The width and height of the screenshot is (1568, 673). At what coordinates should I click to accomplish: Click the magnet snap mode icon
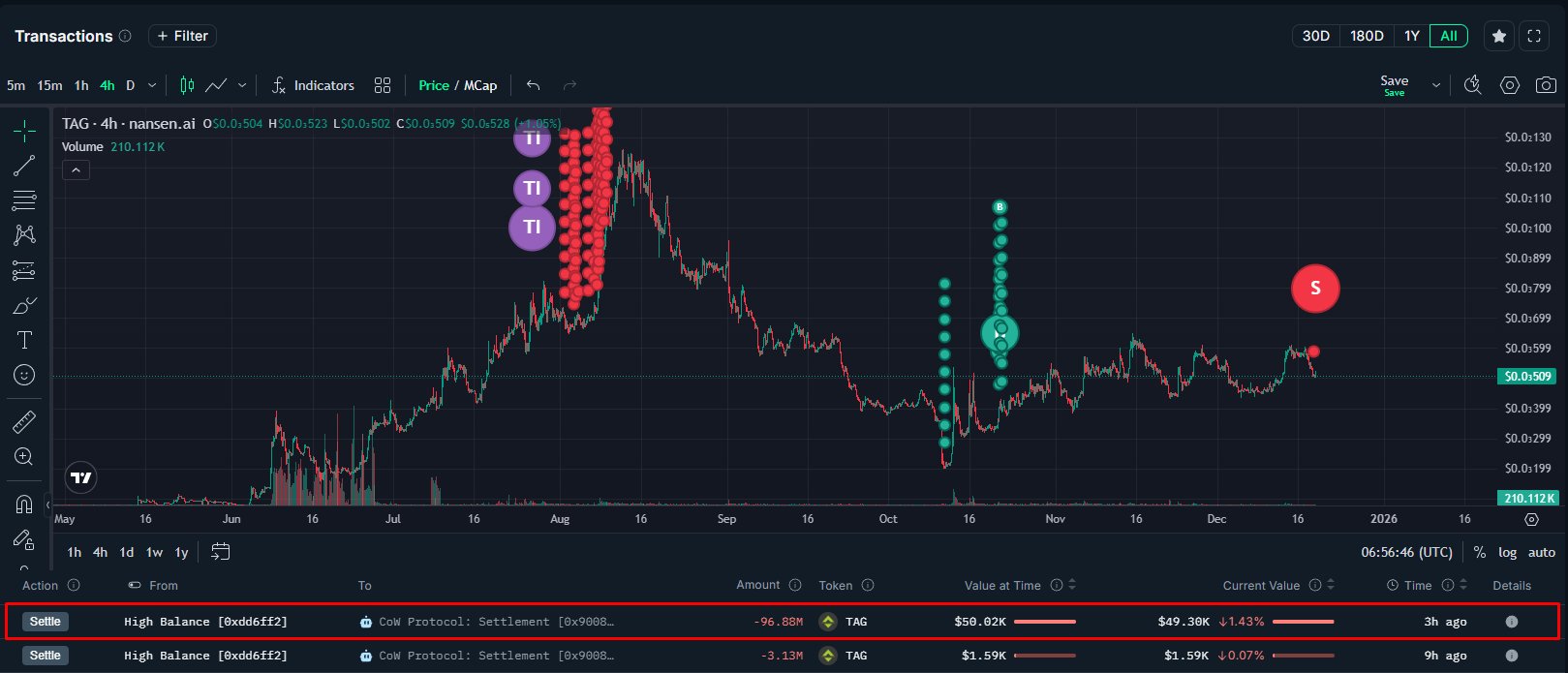pos(24,505)
